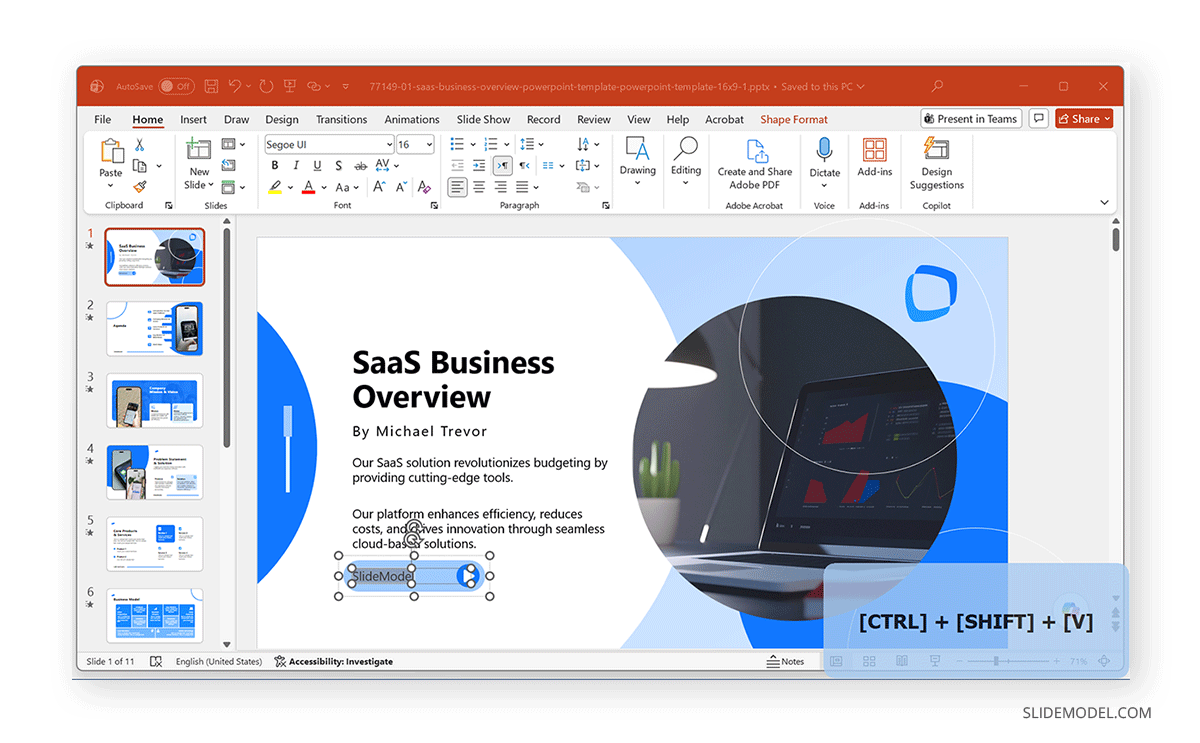This screenshot has width=1200, height=743.
Task: Click the Share button
Action: pyautogui.click(x=1083, y=119)
